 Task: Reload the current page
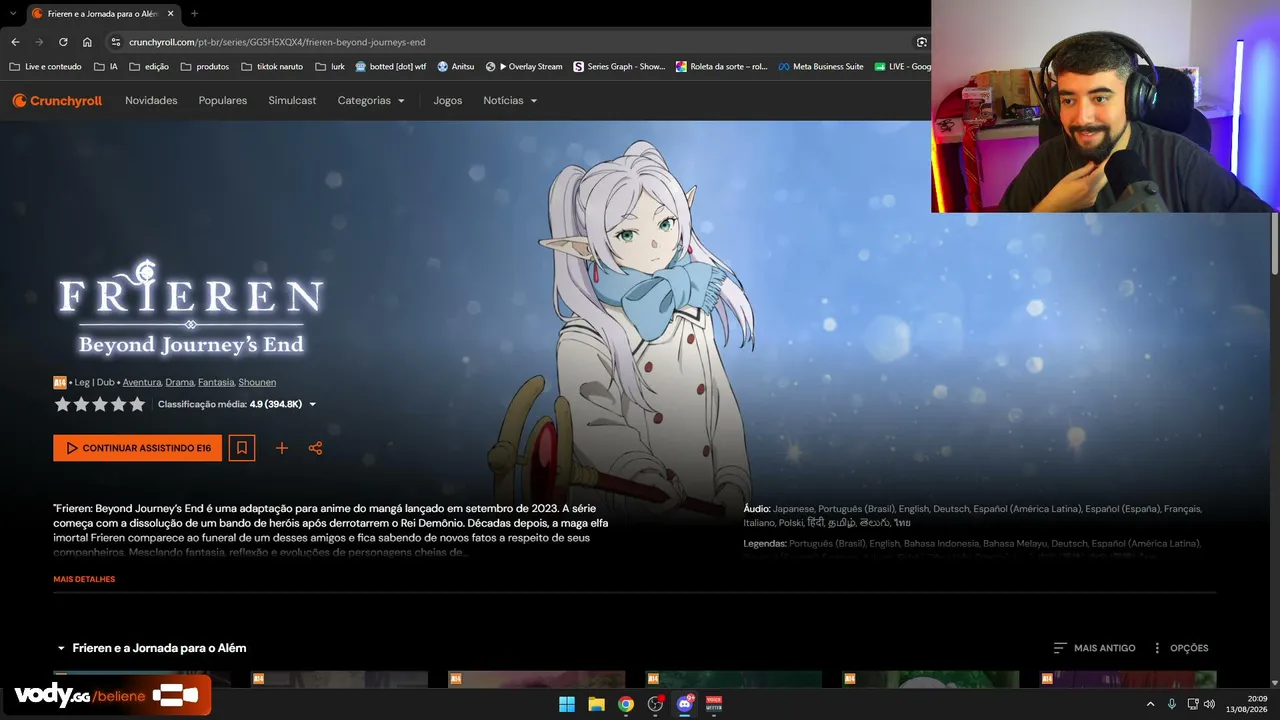[63, 42]
